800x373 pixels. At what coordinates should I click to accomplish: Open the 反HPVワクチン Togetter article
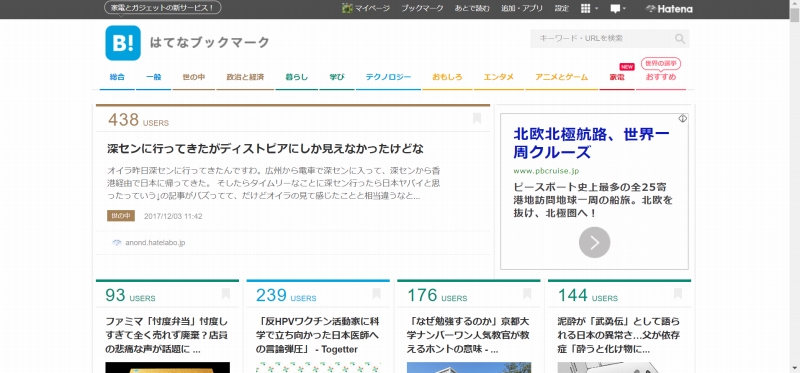coord(317,336)
